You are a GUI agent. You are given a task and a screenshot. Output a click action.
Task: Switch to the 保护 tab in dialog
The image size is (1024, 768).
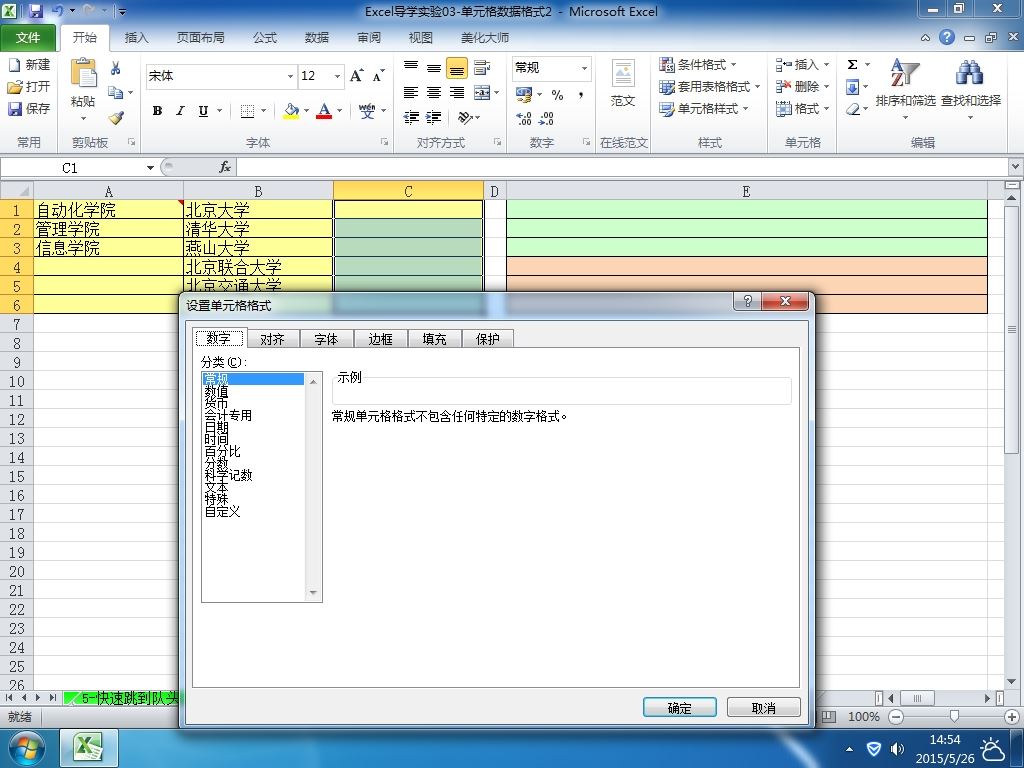tap(487, 339)
